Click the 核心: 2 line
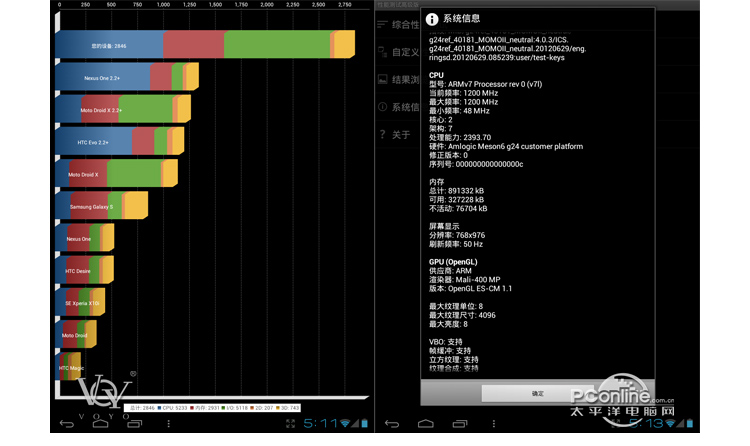This screenshot has height=446, width=750. click(x=441, y=120)
